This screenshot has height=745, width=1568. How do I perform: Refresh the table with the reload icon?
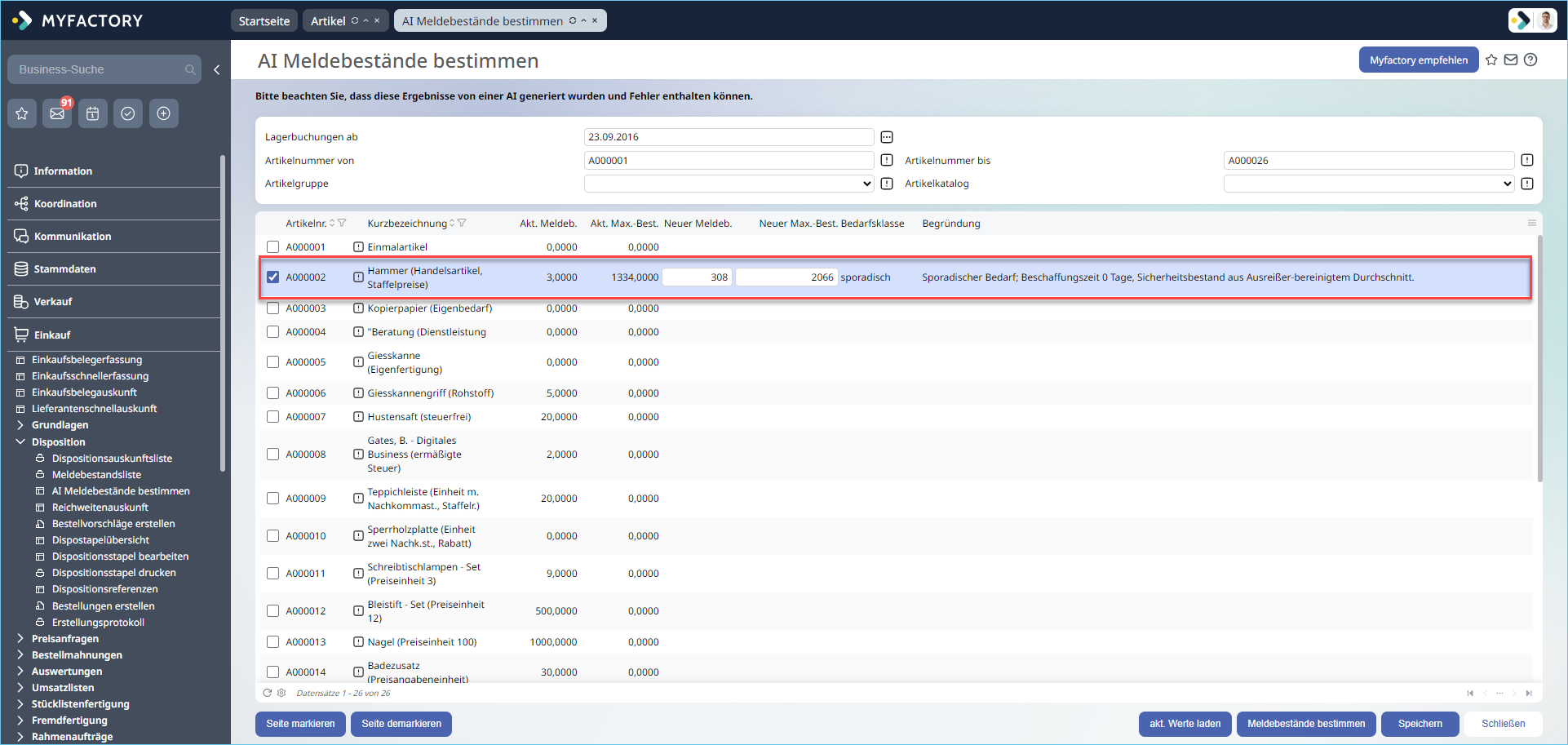(267, 693)
